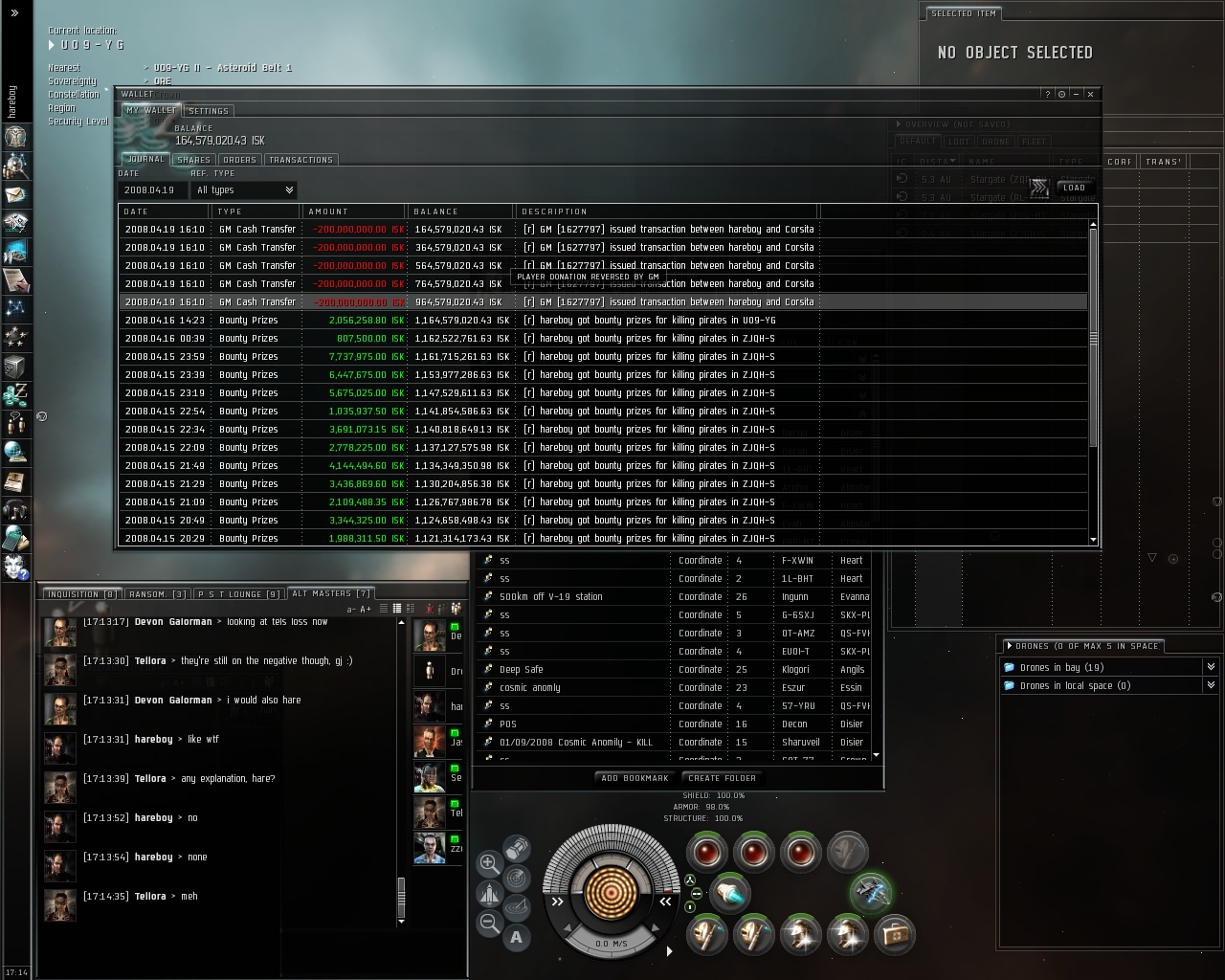Click the HUD zoom in magnifier

click(x=488, y=863)
